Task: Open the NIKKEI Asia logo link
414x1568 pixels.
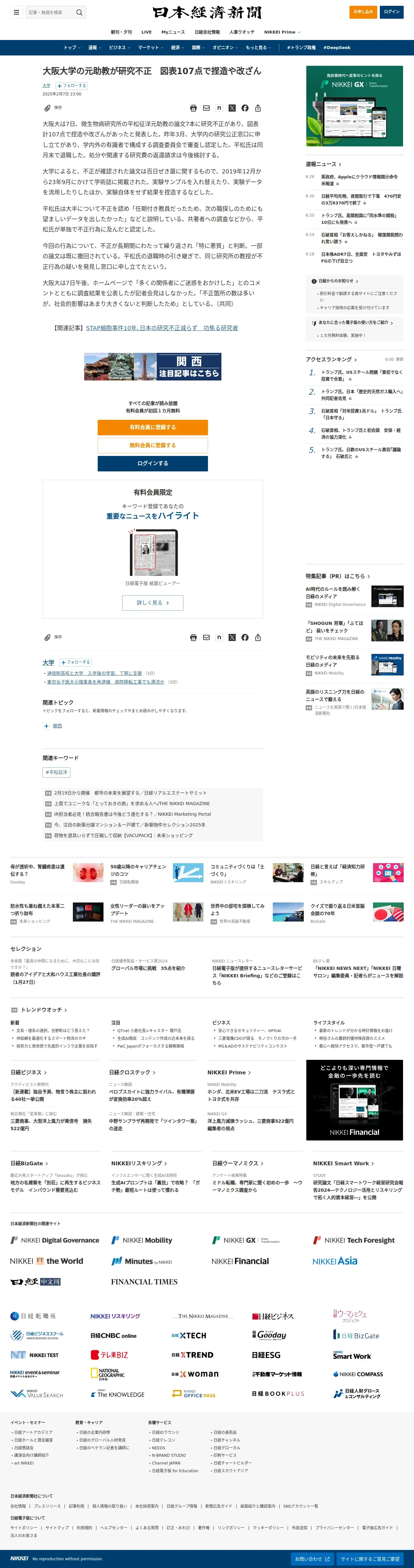Action: tap(335, 1261)
